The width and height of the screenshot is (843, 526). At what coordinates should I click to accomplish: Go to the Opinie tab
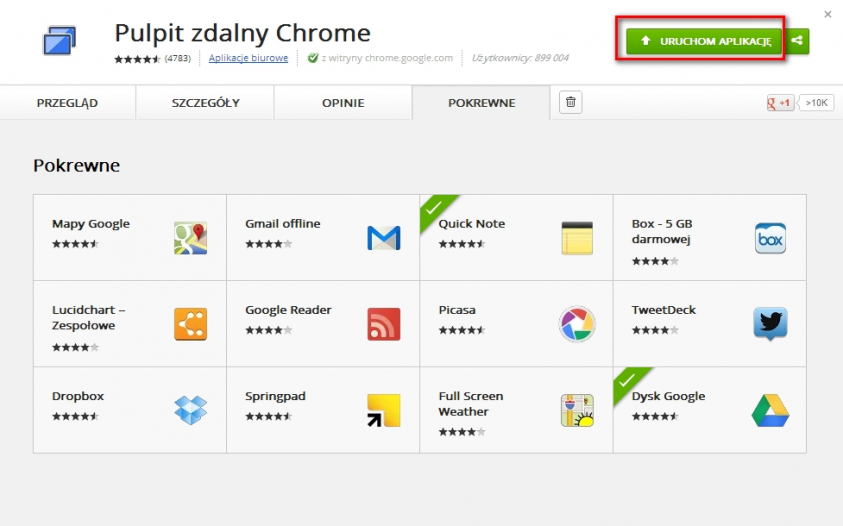[x=343, y=103]
